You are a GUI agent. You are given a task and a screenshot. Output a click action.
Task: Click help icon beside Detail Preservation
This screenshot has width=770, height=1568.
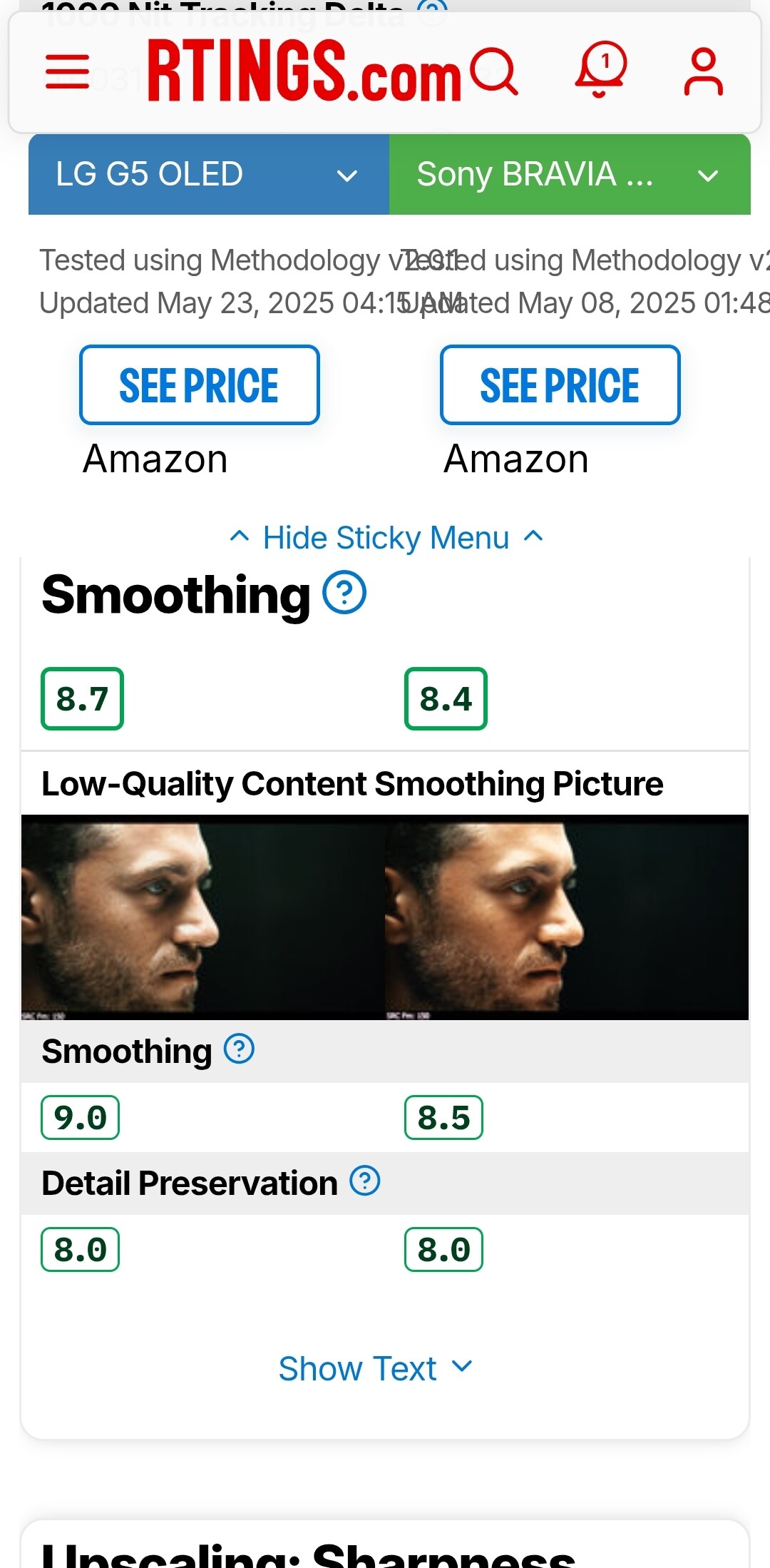[x=364, y=1181]
